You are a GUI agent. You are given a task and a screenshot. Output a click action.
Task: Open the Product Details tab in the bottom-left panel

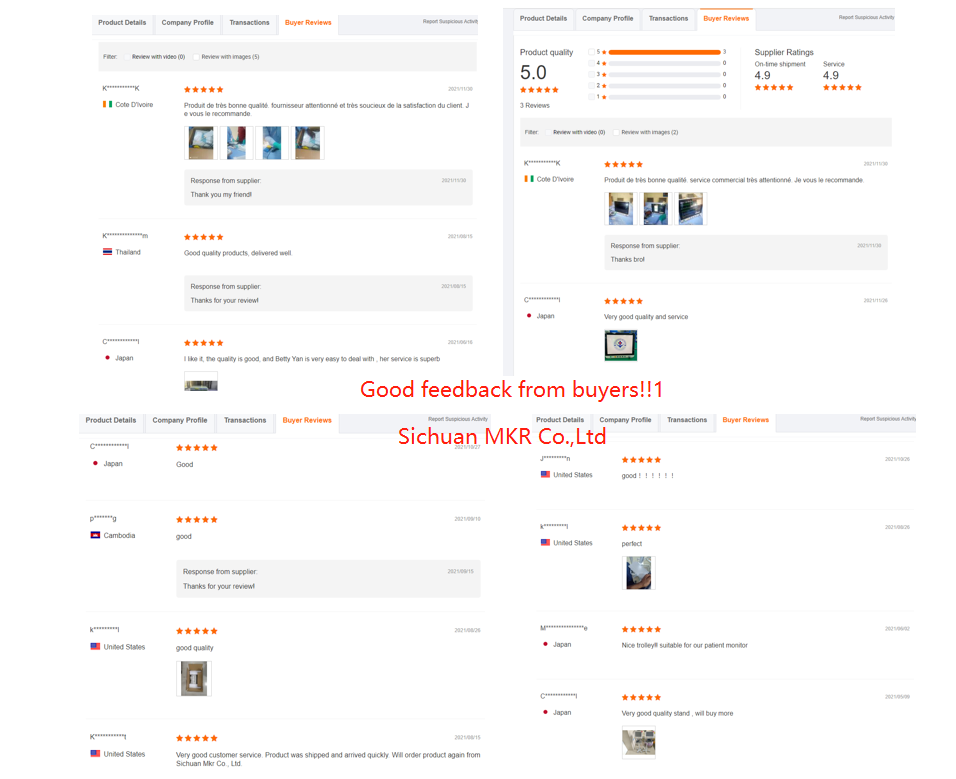(111, 420)
